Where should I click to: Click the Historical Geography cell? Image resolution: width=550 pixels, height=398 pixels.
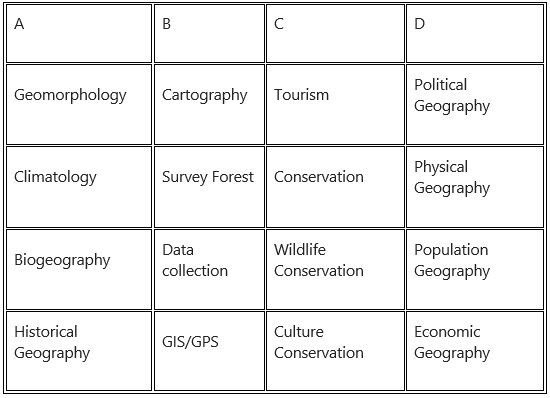[79, 351]
